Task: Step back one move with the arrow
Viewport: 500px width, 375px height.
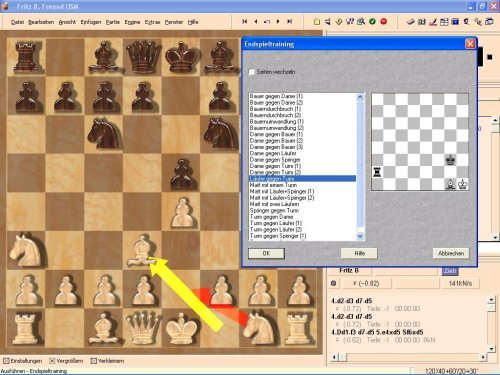Action: (x=256, y=21)
